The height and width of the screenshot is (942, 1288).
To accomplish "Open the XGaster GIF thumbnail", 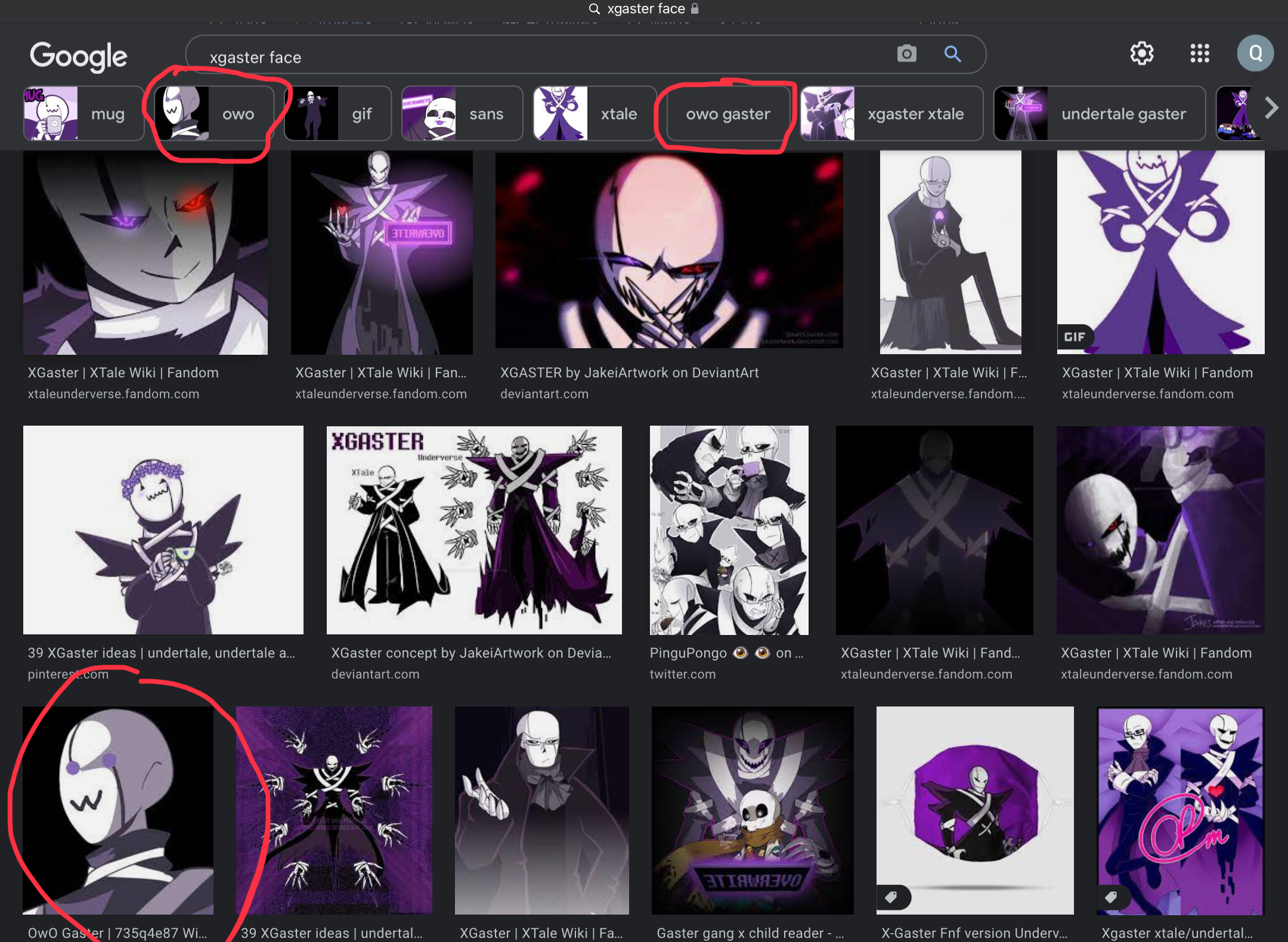I will (1160, 253).
